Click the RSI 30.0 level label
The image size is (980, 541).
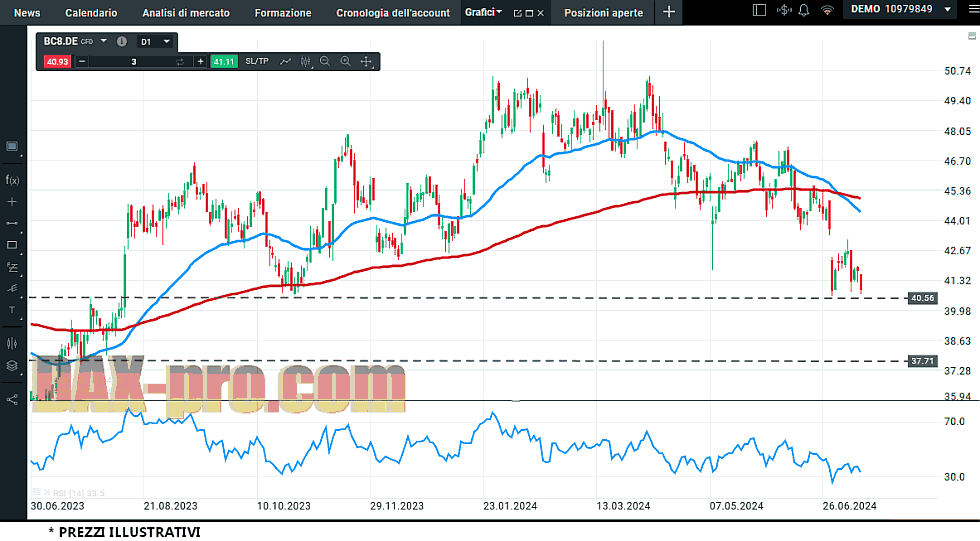tap(954, 477)
